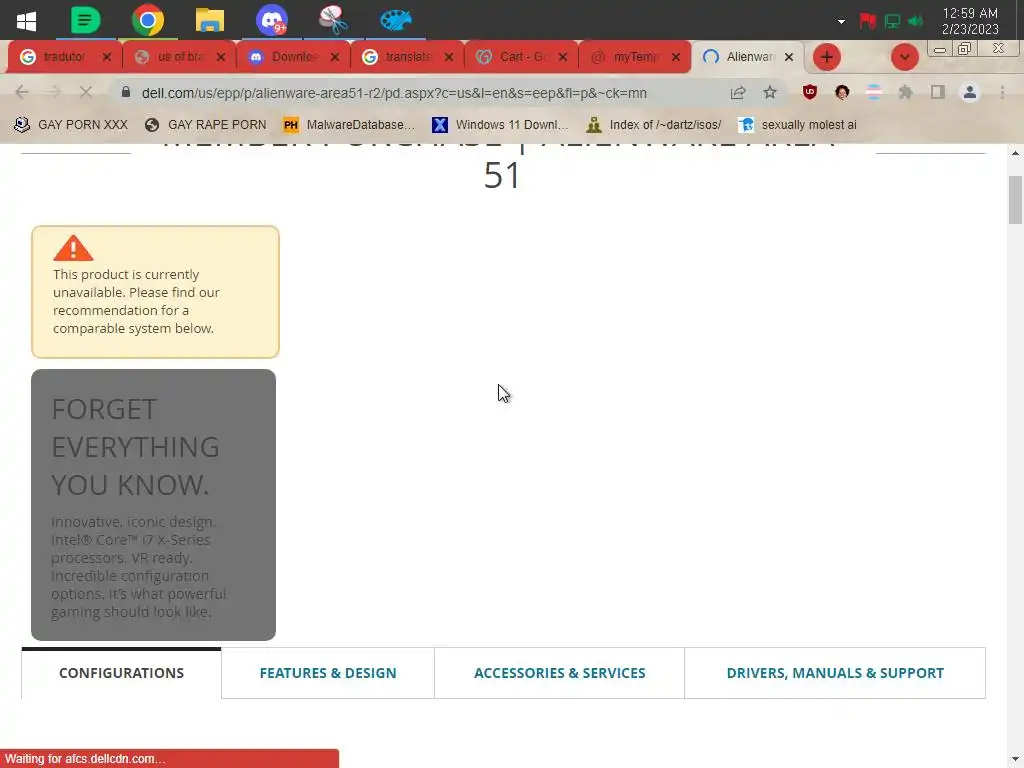Click the dell.com address bar
The height and width of the screenshot is (768, 1024).
coord(394,93)
